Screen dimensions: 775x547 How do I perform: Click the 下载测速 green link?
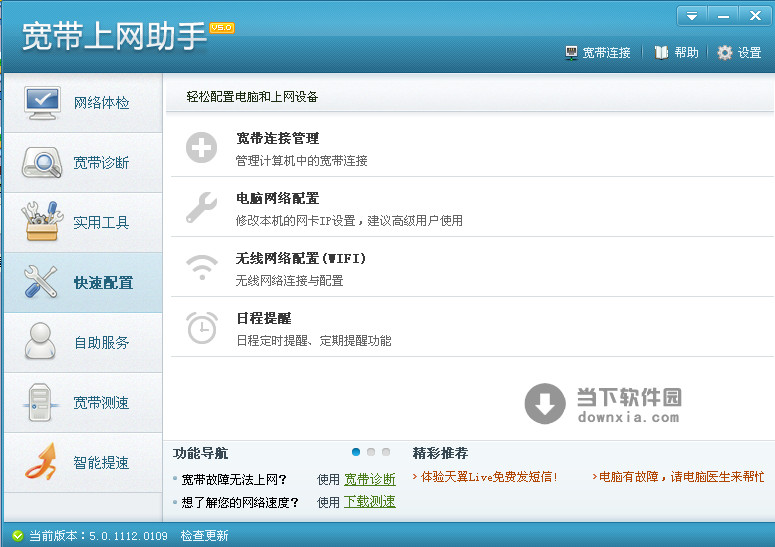pyautogui.click(x=370, y=502)
